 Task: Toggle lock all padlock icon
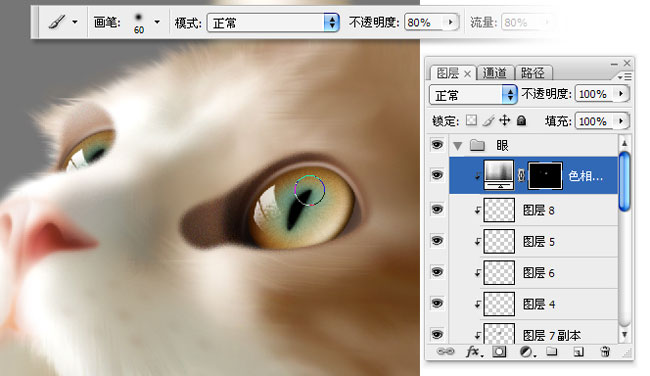coord(521,121)
